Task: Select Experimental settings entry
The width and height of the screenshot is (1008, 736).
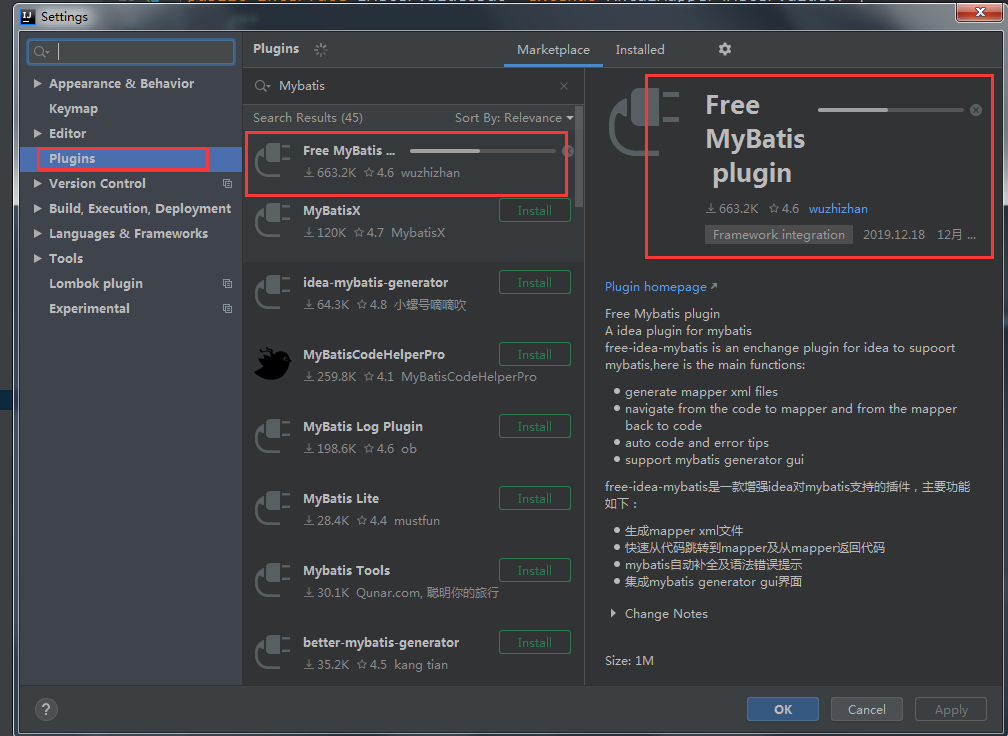Action: click(x=89, y=309)
